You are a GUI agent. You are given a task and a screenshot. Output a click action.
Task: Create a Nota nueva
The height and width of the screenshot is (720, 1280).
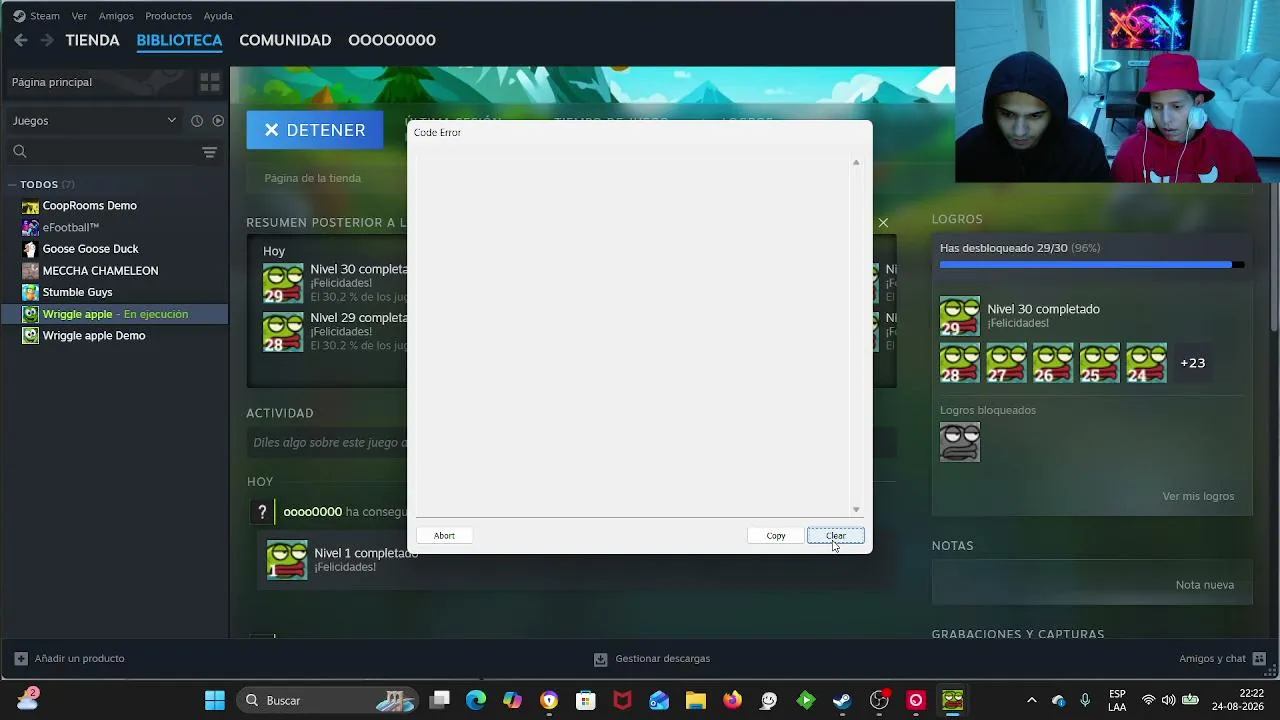[1204, 585]
